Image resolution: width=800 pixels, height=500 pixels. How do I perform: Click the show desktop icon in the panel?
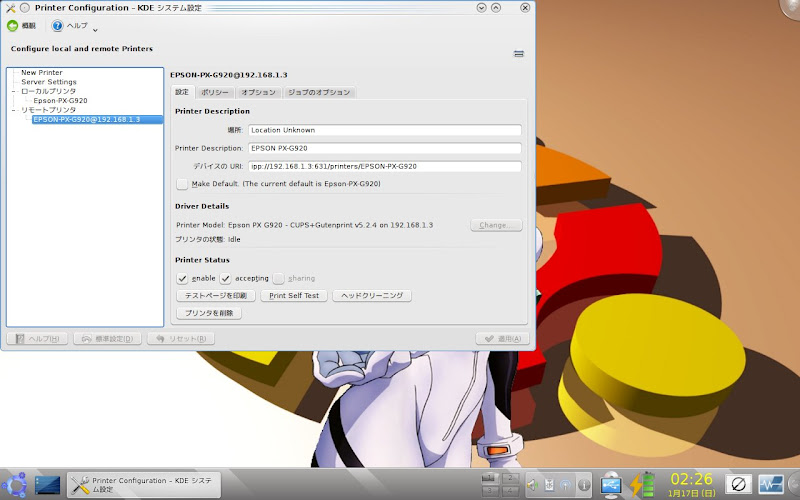click(47, 485)
